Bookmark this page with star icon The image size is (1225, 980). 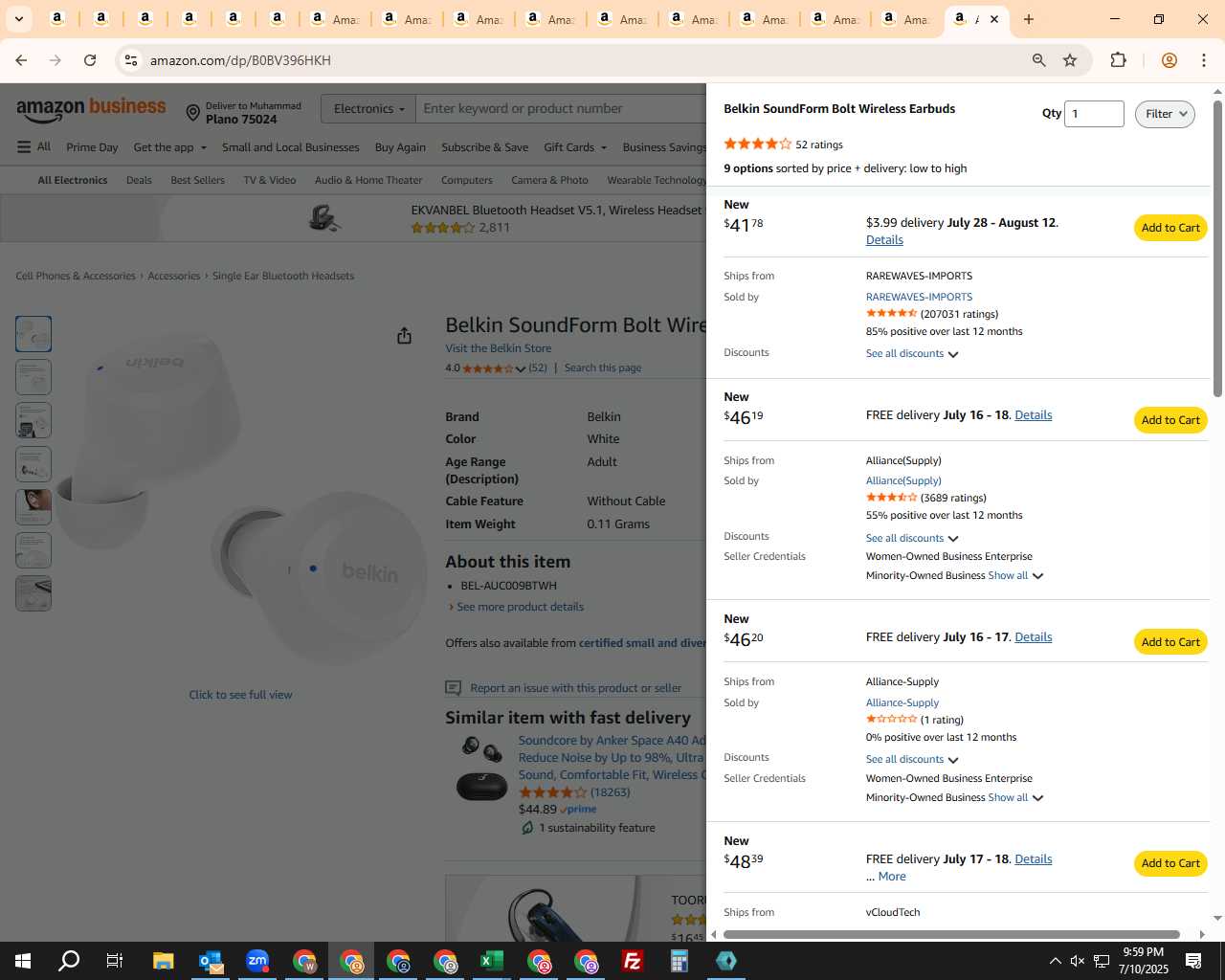point(1070,60)
